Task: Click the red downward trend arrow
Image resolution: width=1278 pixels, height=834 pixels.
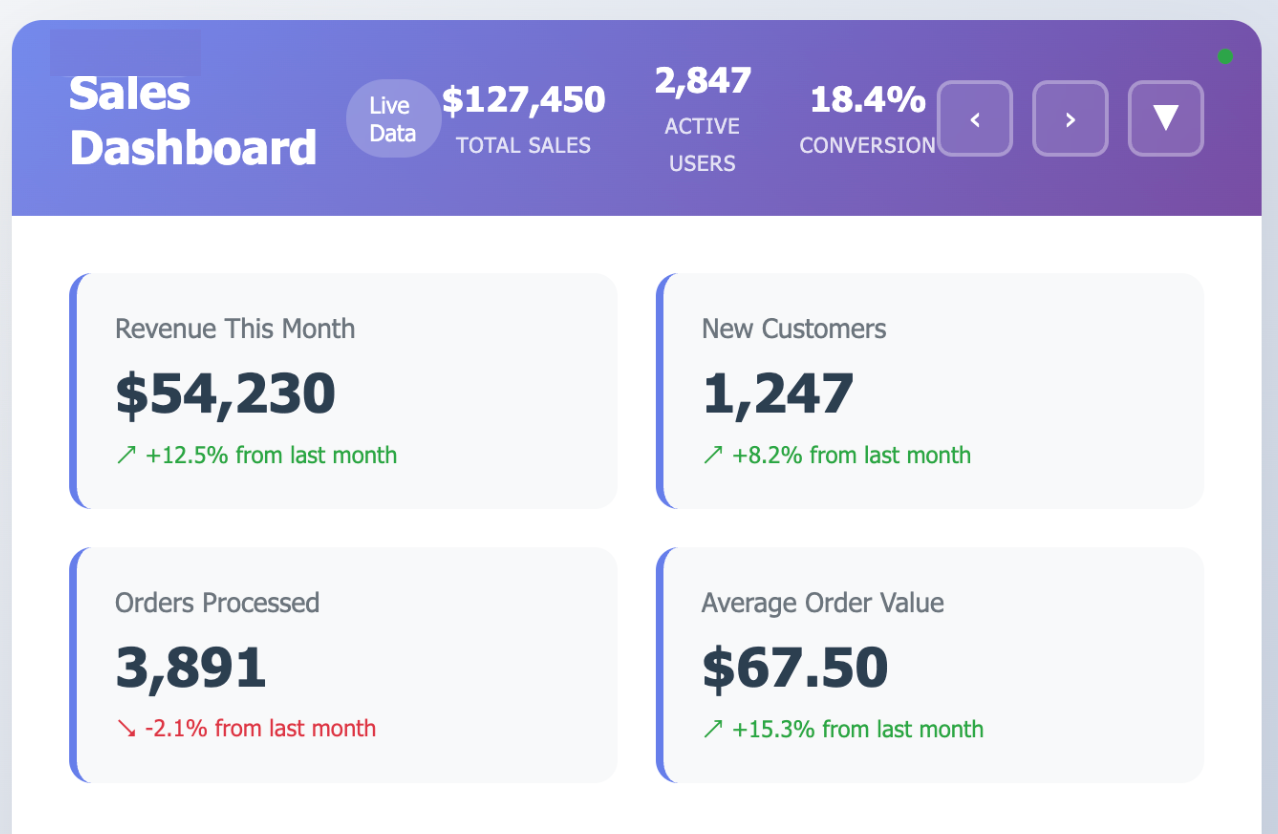Action: (126, 729)
